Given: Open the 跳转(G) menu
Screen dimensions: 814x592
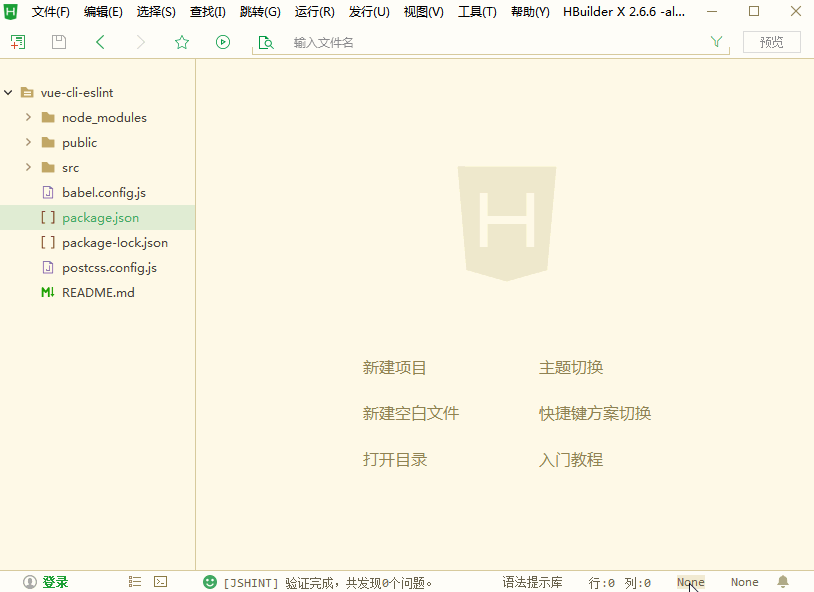Looking at the screenshot, I should [260, 12].
